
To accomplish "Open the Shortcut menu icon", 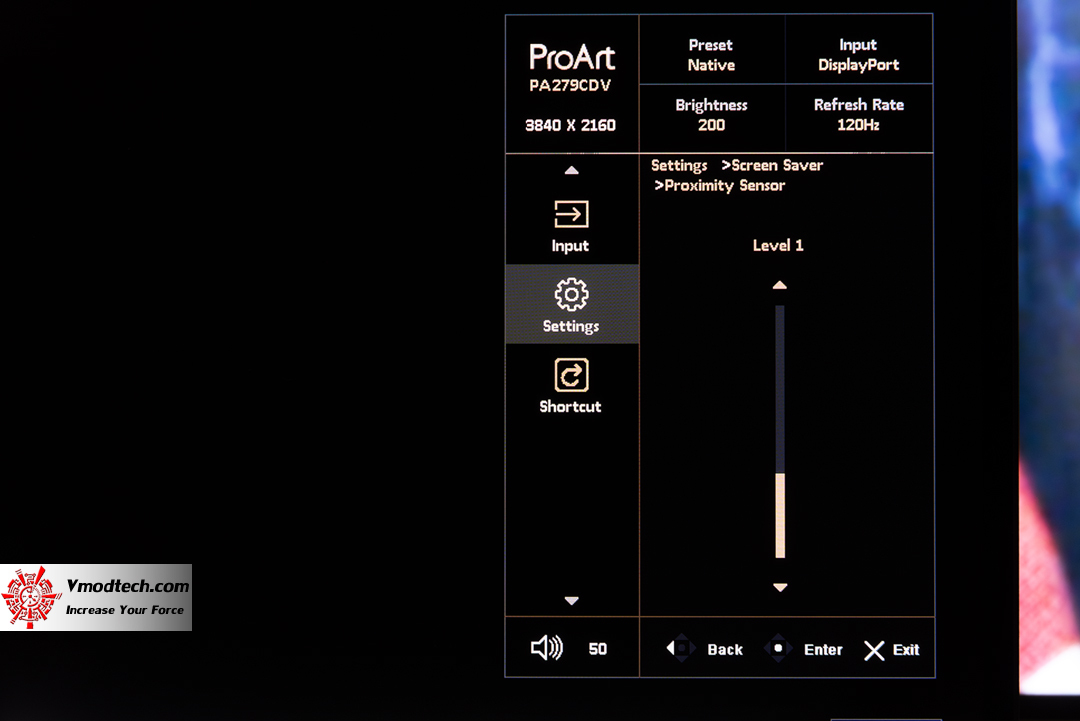I will point(572,375).
